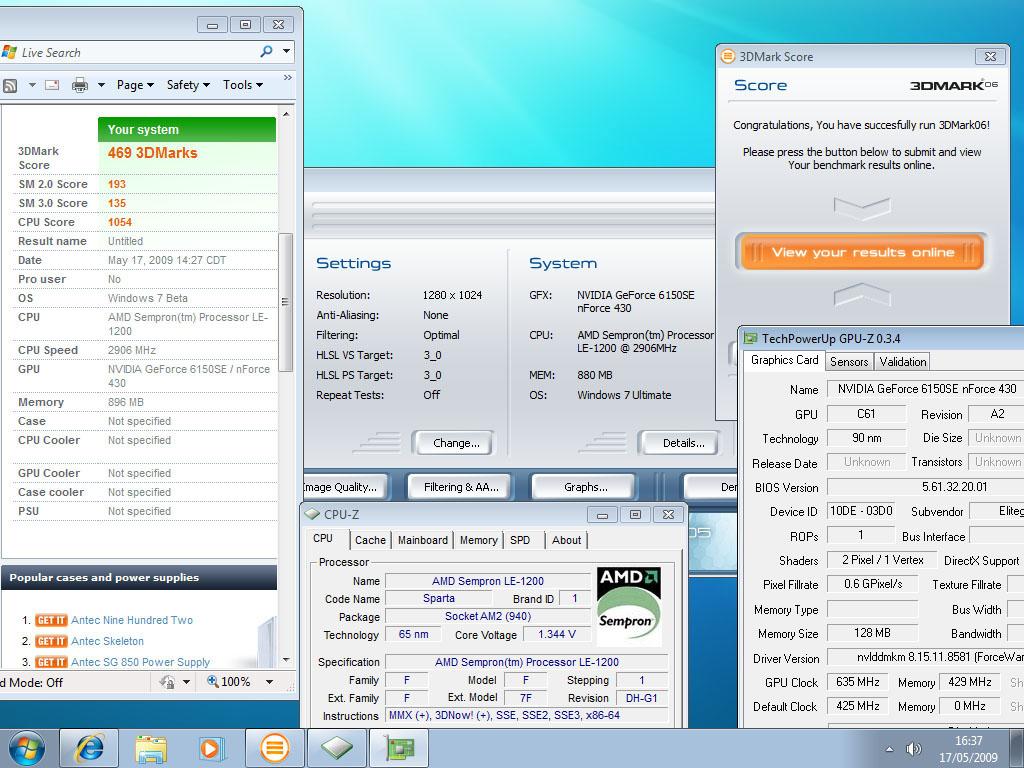Image resolution: width=1024 pixels, height=768 pixels.
Task: Open the Live Search provider dropdown arrow
Action: coord(286,52)
